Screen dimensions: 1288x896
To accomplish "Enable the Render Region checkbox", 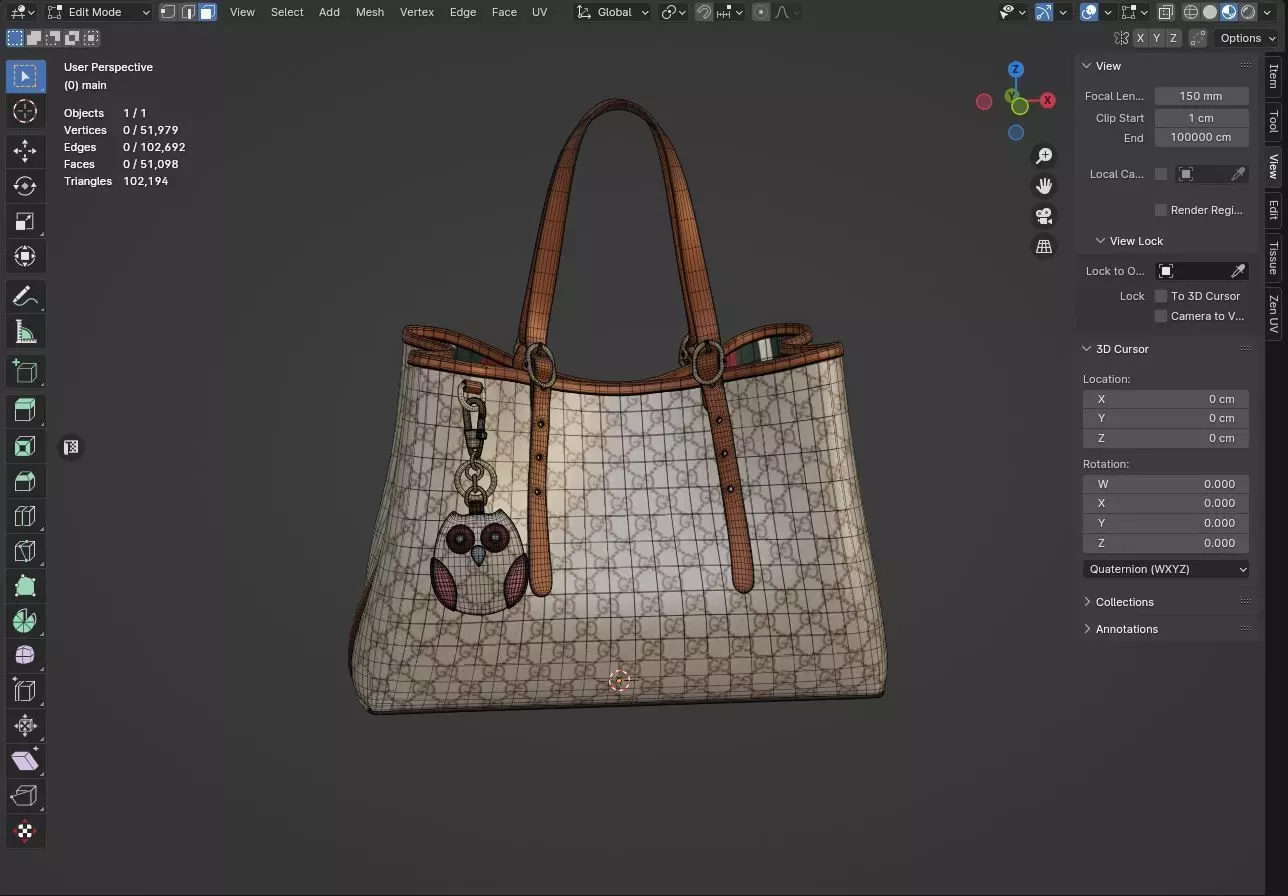I will pyautogui.click(x=1161, y=210).
